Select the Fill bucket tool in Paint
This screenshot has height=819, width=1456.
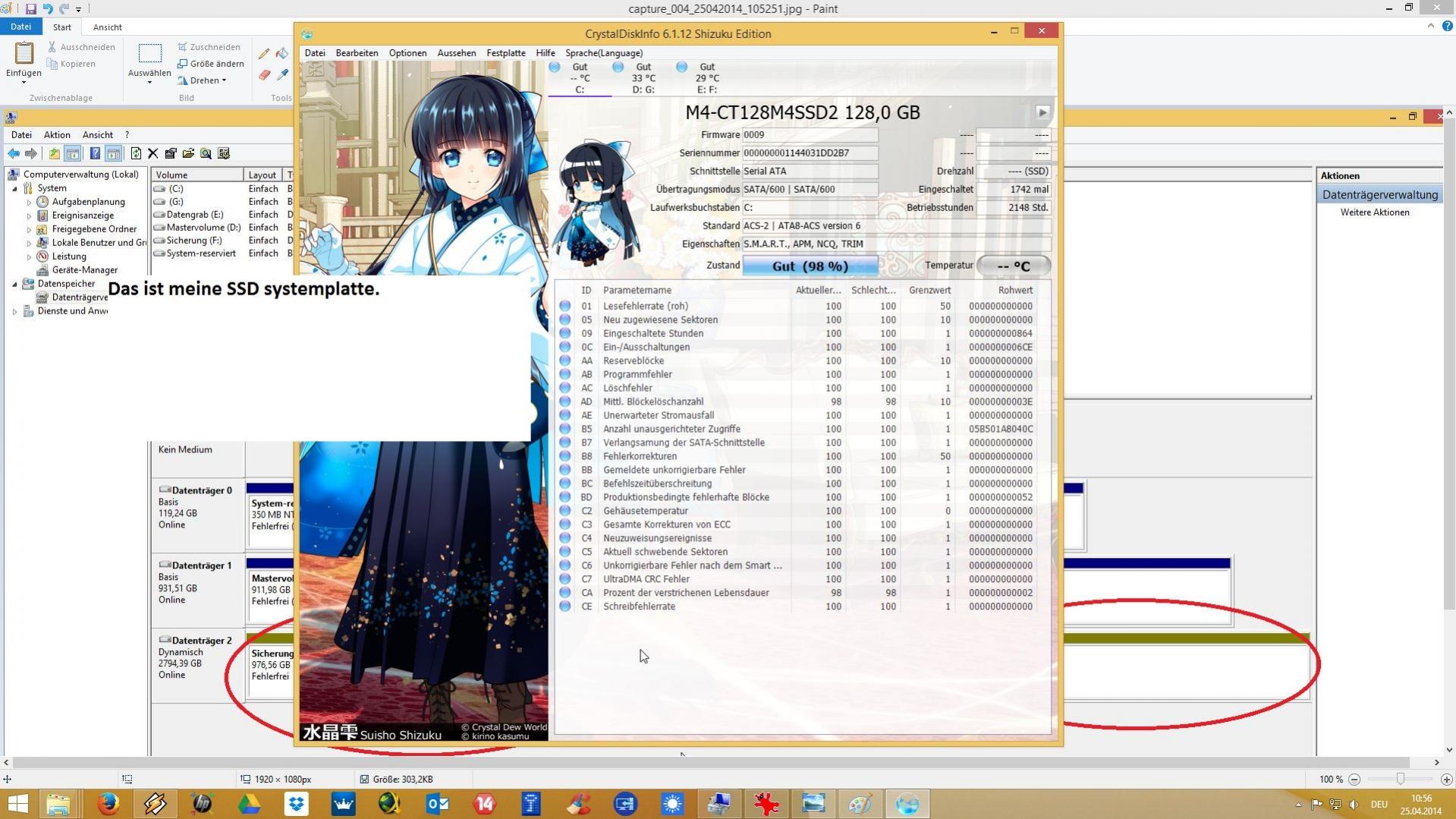pyautogui.click(x=282, y=54)
